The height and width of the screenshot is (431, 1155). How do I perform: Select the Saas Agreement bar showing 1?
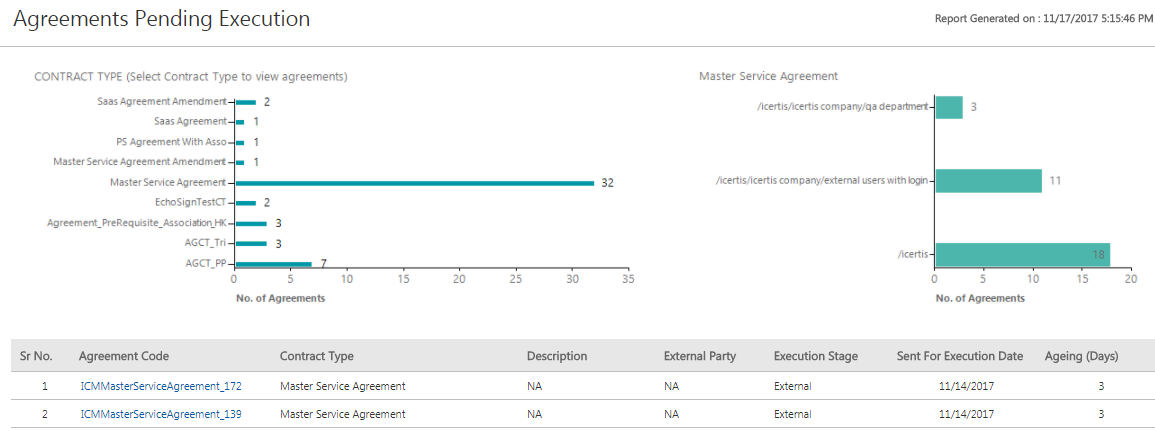click(240, 122)
